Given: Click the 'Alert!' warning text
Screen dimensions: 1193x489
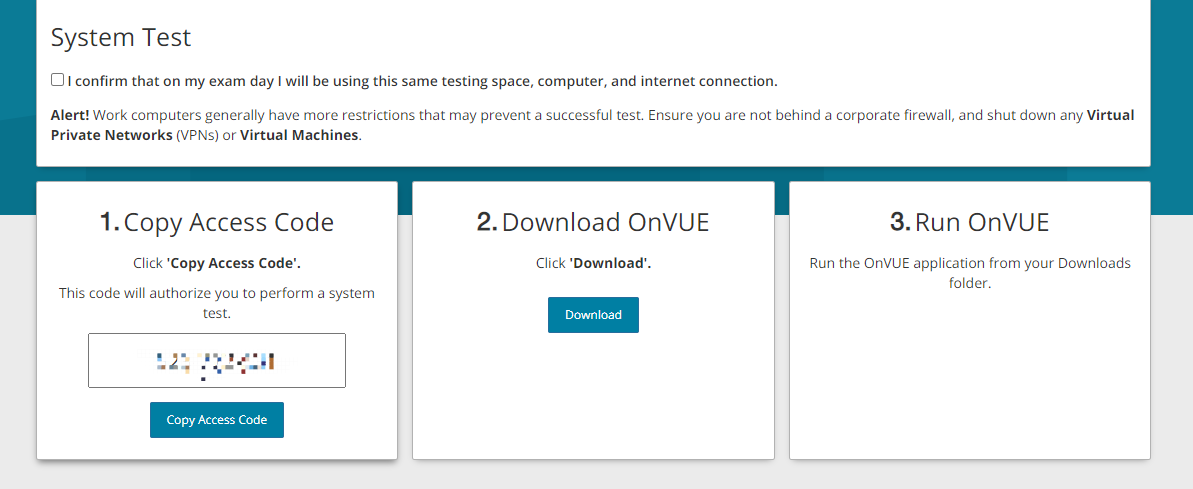Looking at the screenshot, I should tap(70, 116).
